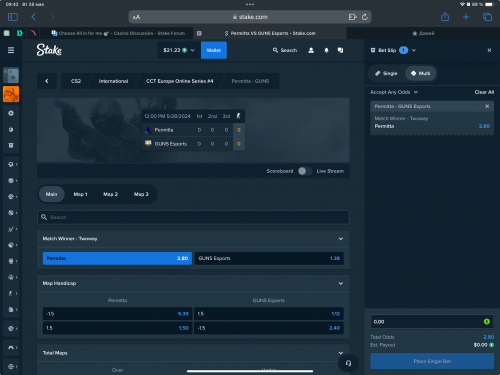The image size is (500, 375).
Task: Open Accept Any Odds dropdown
Action: (x=394, y=92)
